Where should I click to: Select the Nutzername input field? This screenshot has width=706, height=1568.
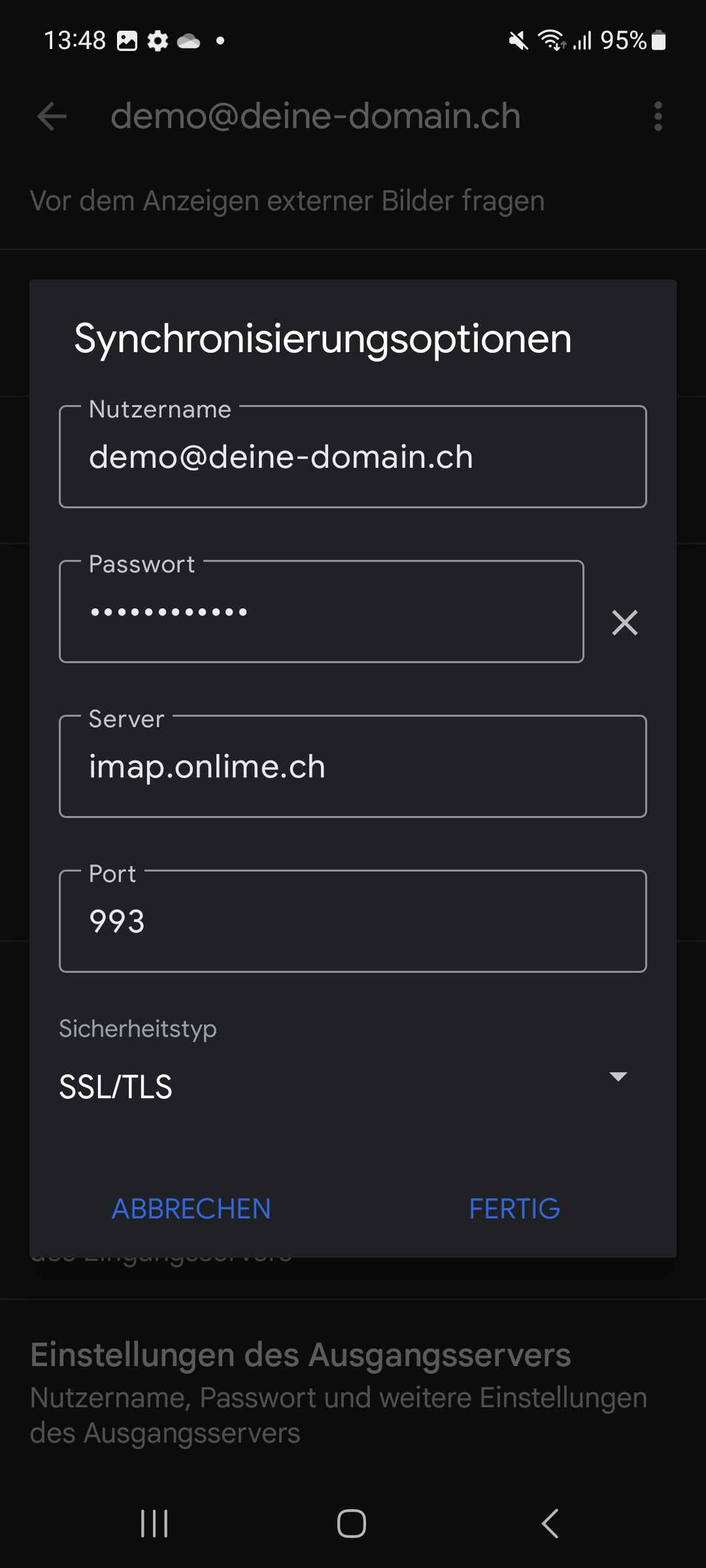pyautogui.click(x=353, y=457)
